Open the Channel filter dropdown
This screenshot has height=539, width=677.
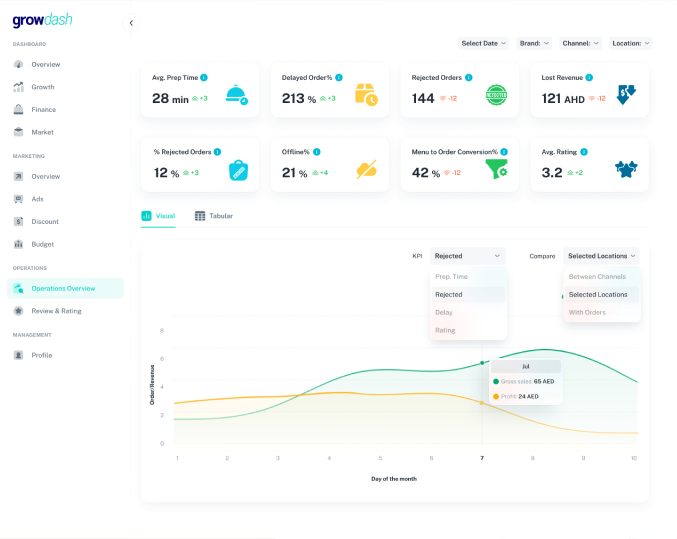580,43
